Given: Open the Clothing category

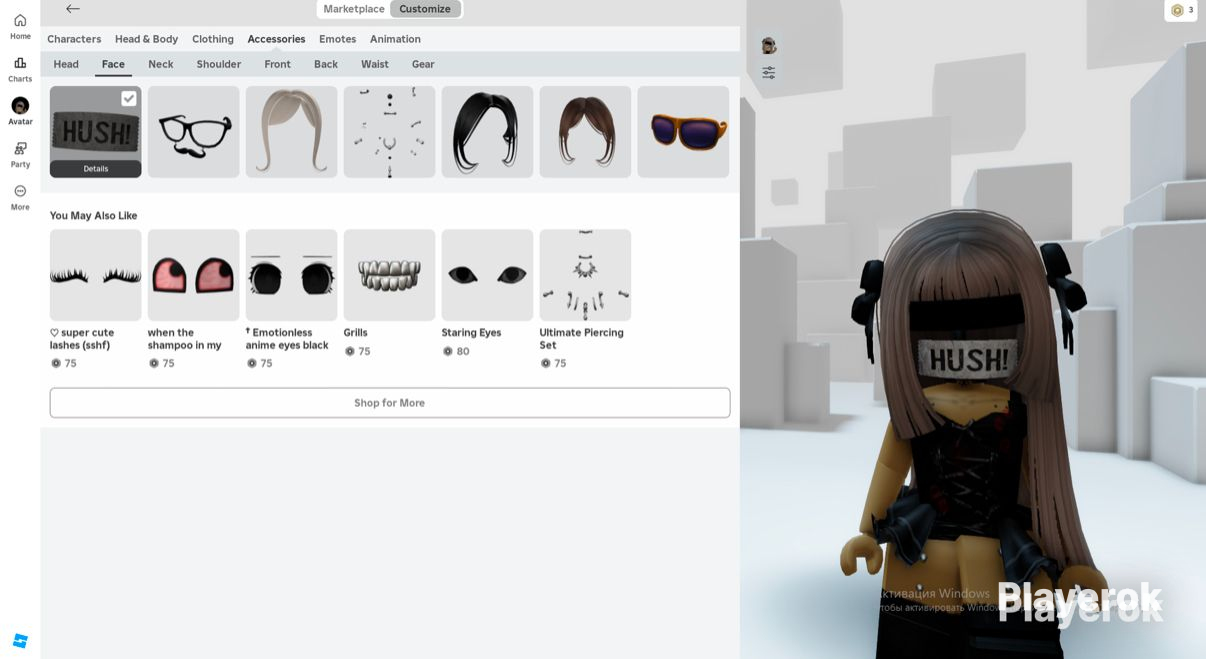Looking at the screenshot, I should [x=213, y=39].
